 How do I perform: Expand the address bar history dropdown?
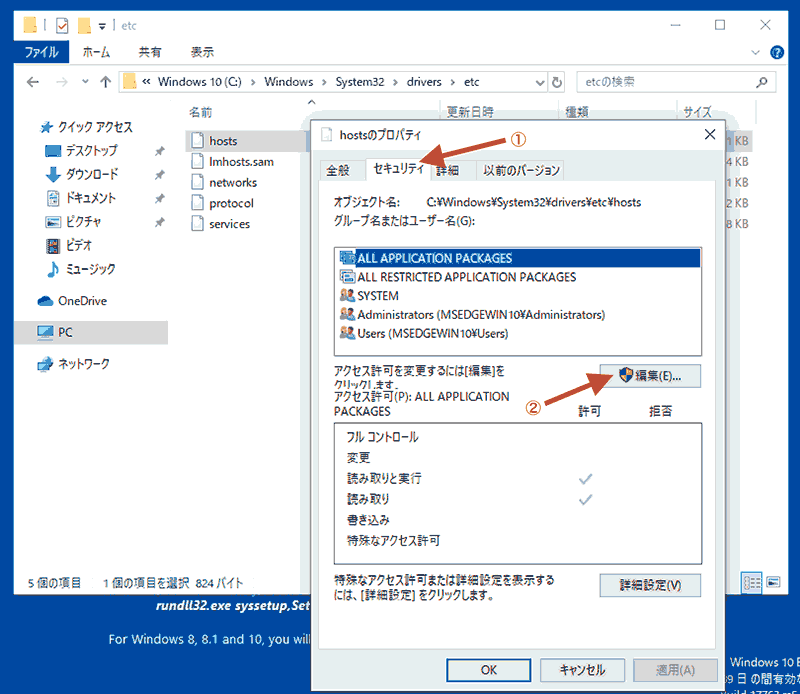540,81
